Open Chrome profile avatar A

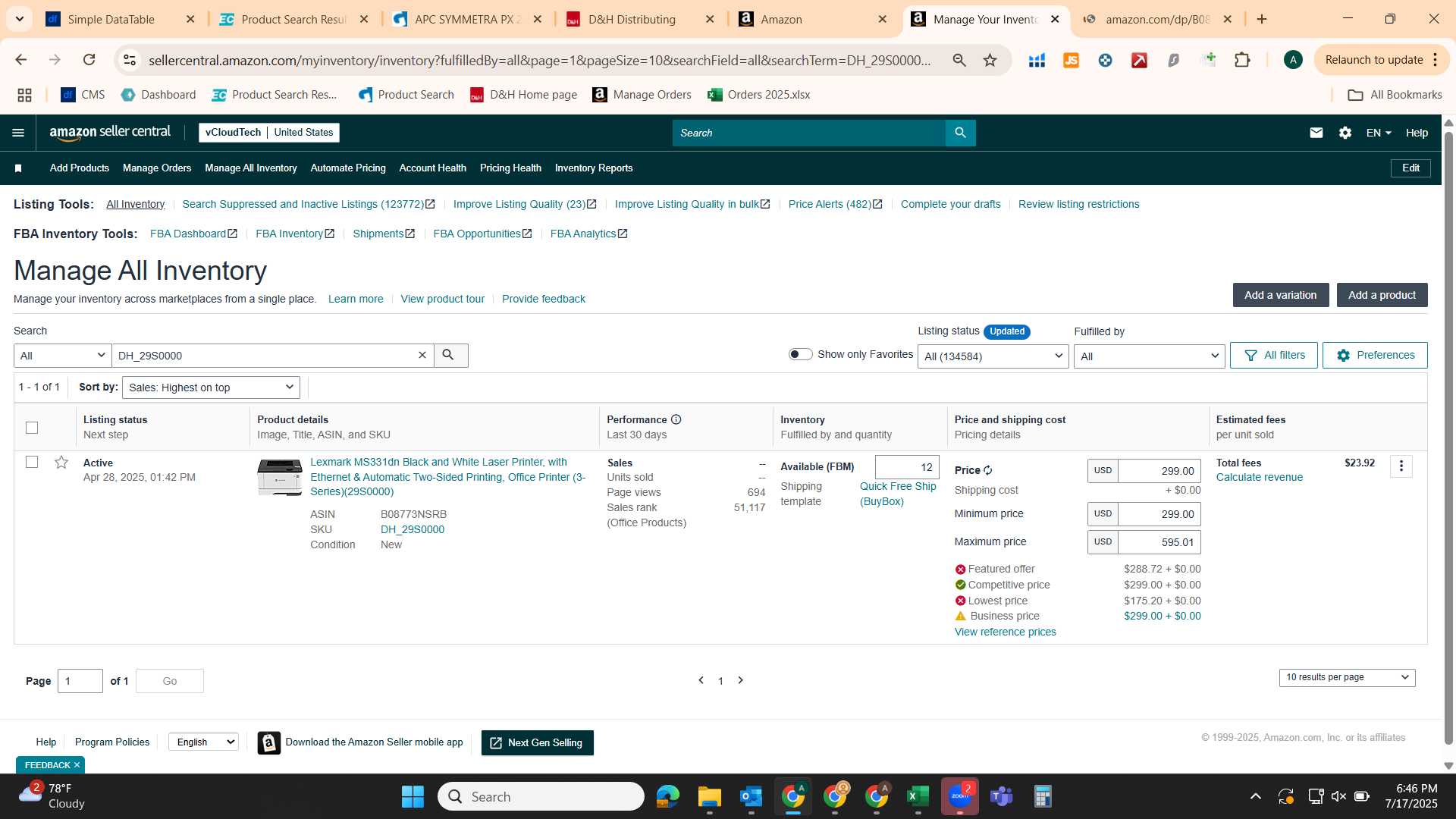(1293, 60)
